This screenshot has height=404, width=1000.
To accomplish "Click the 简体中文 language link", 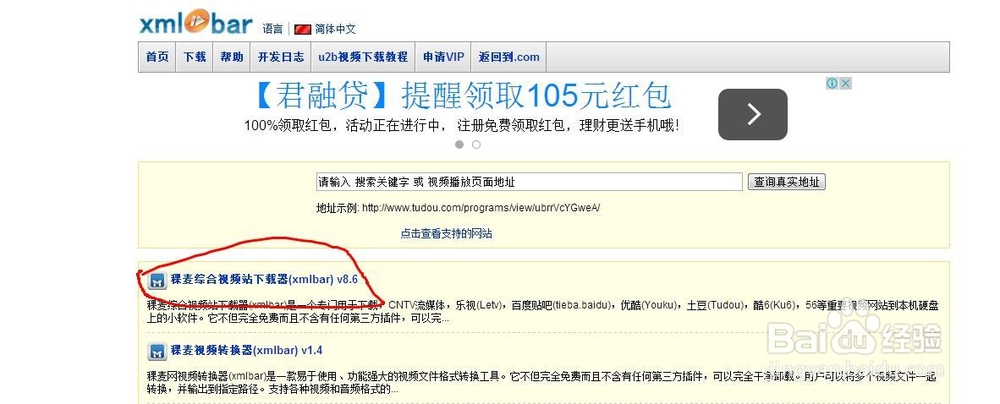I will tap(335, 29).
